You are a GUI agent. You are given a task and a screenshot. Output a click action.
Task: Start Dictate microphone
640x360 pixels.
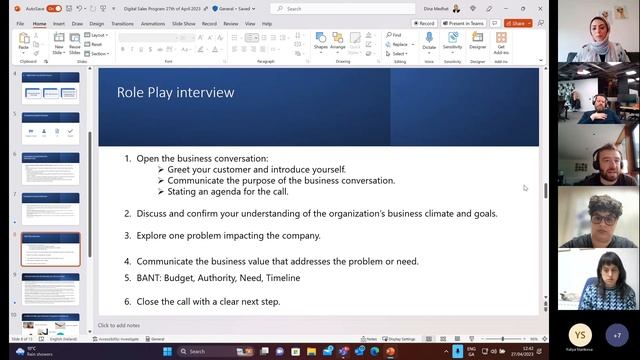click(x=429, y=42)
